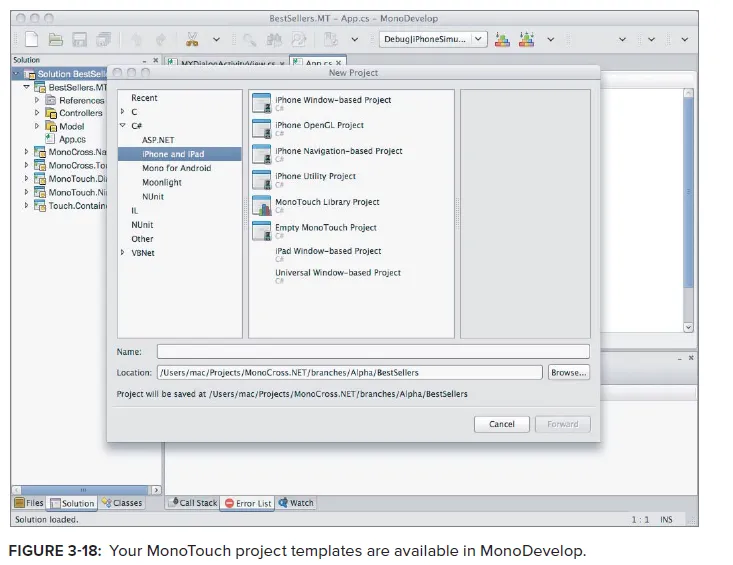The width and height of the screenshot is (733, 565).
Task: Click the Redo toolbar arrow icon
Action: tap(161, 40)
